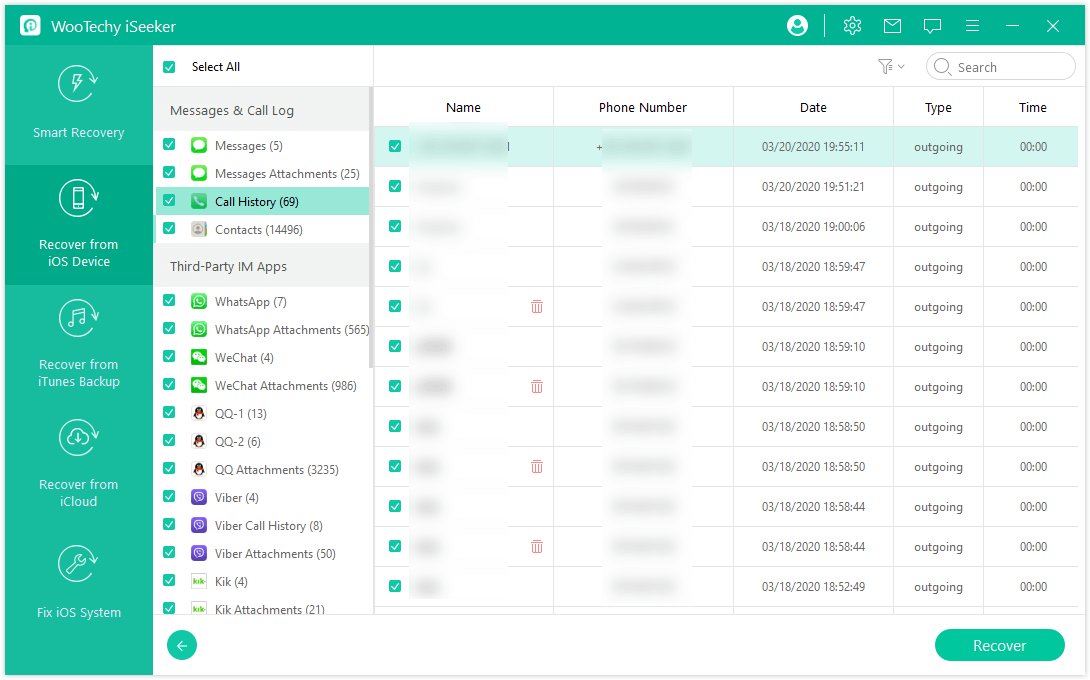Click the back arrow button

[182, 646]
